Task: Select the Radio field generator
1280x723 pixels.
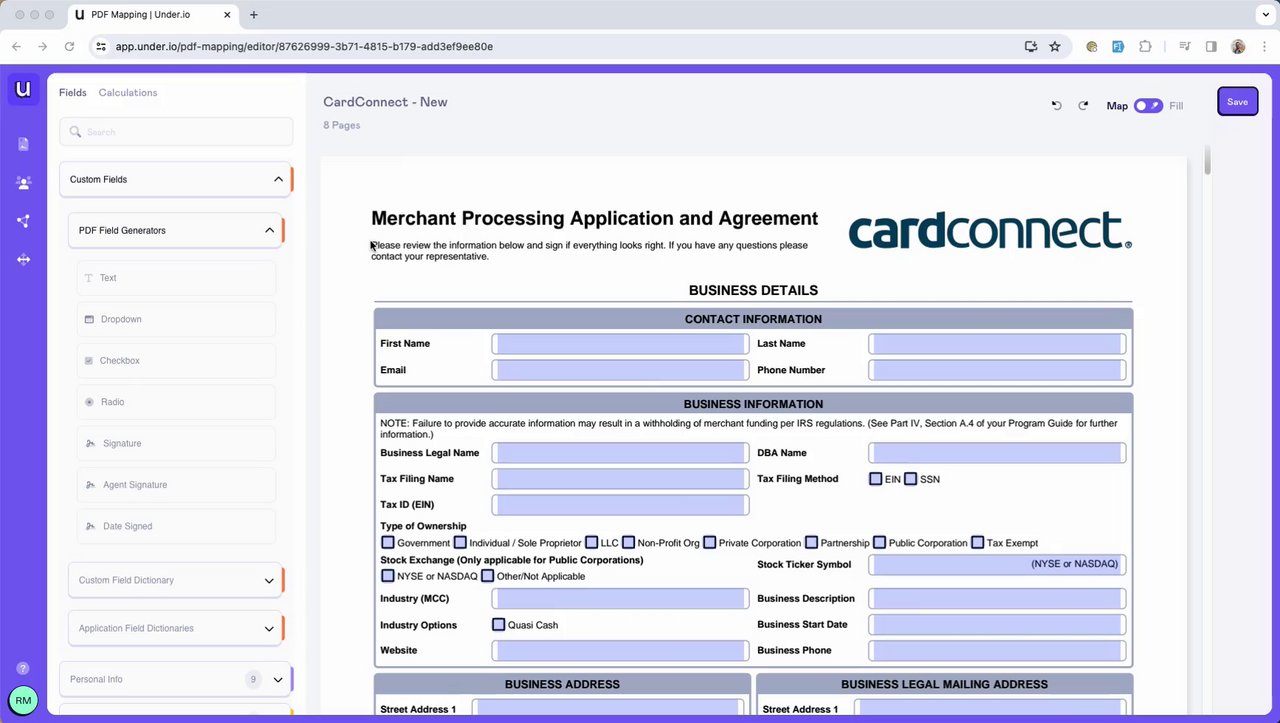Action: pos(176,402)
